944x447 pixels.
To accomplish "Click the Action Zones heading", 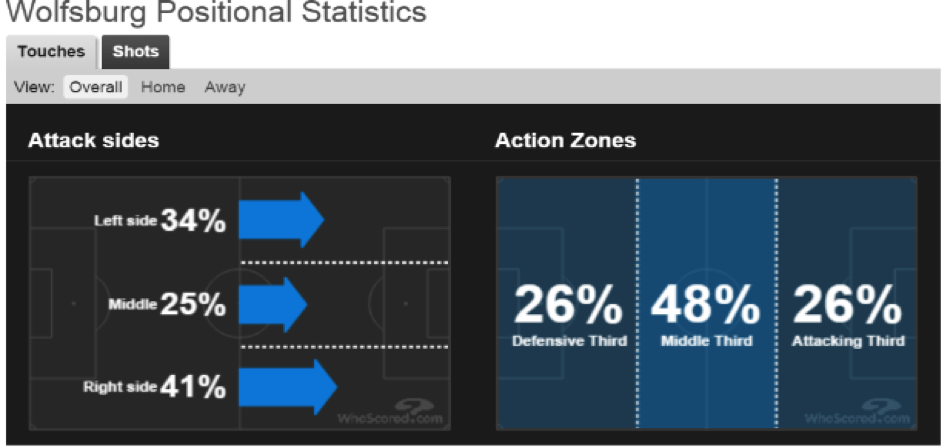I will click(x=565, y=140).
